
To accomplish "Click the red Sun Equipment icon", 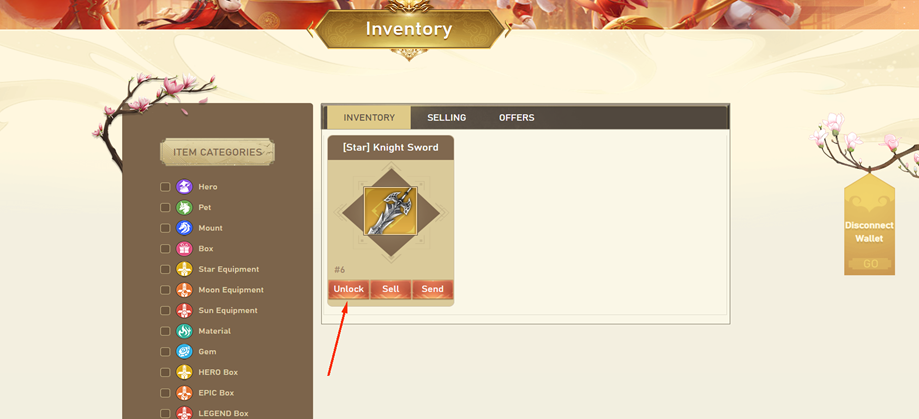I will click(x=184, y=311).
